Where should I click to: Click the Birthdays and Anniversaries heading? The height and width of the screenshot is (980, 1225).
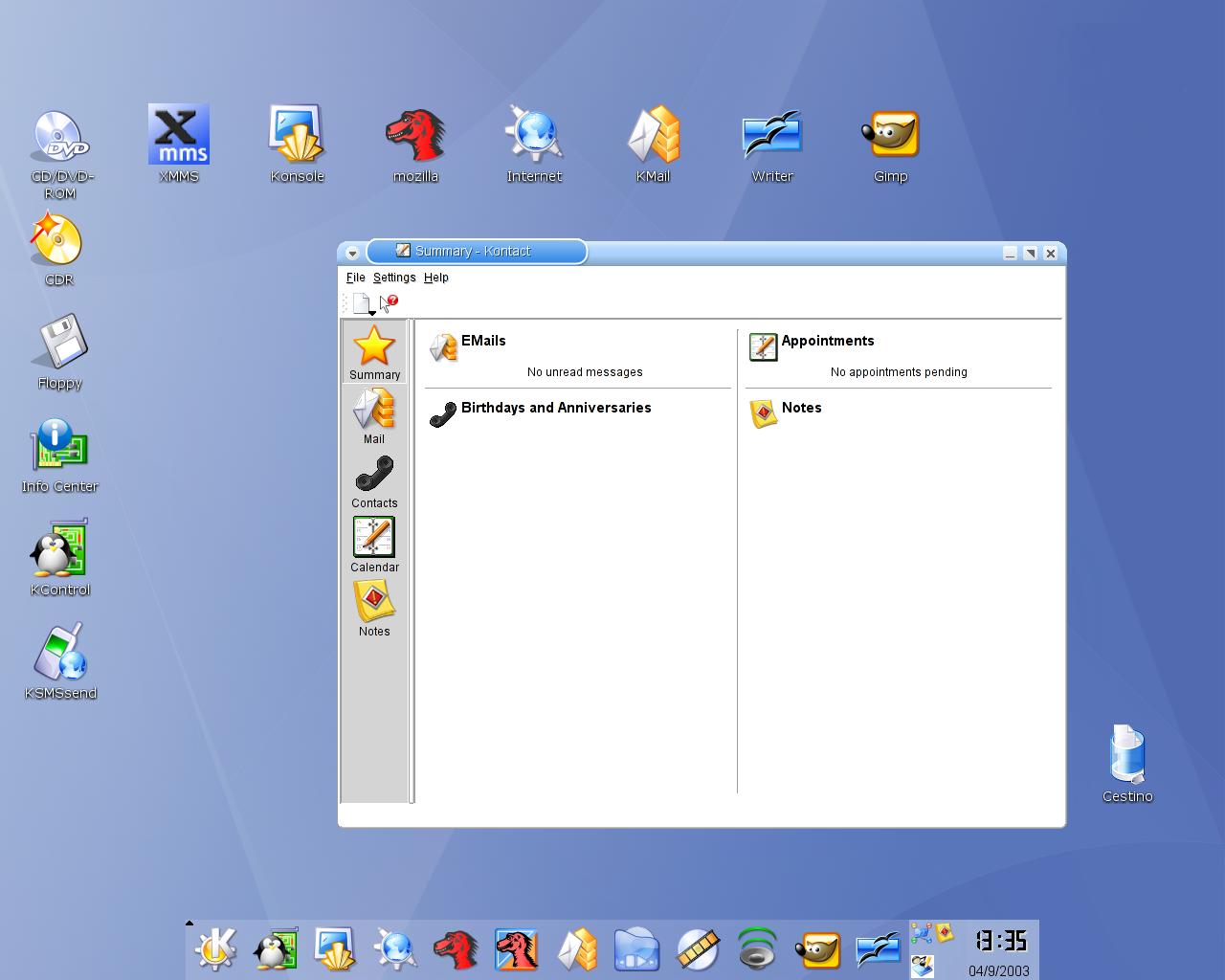556,408
